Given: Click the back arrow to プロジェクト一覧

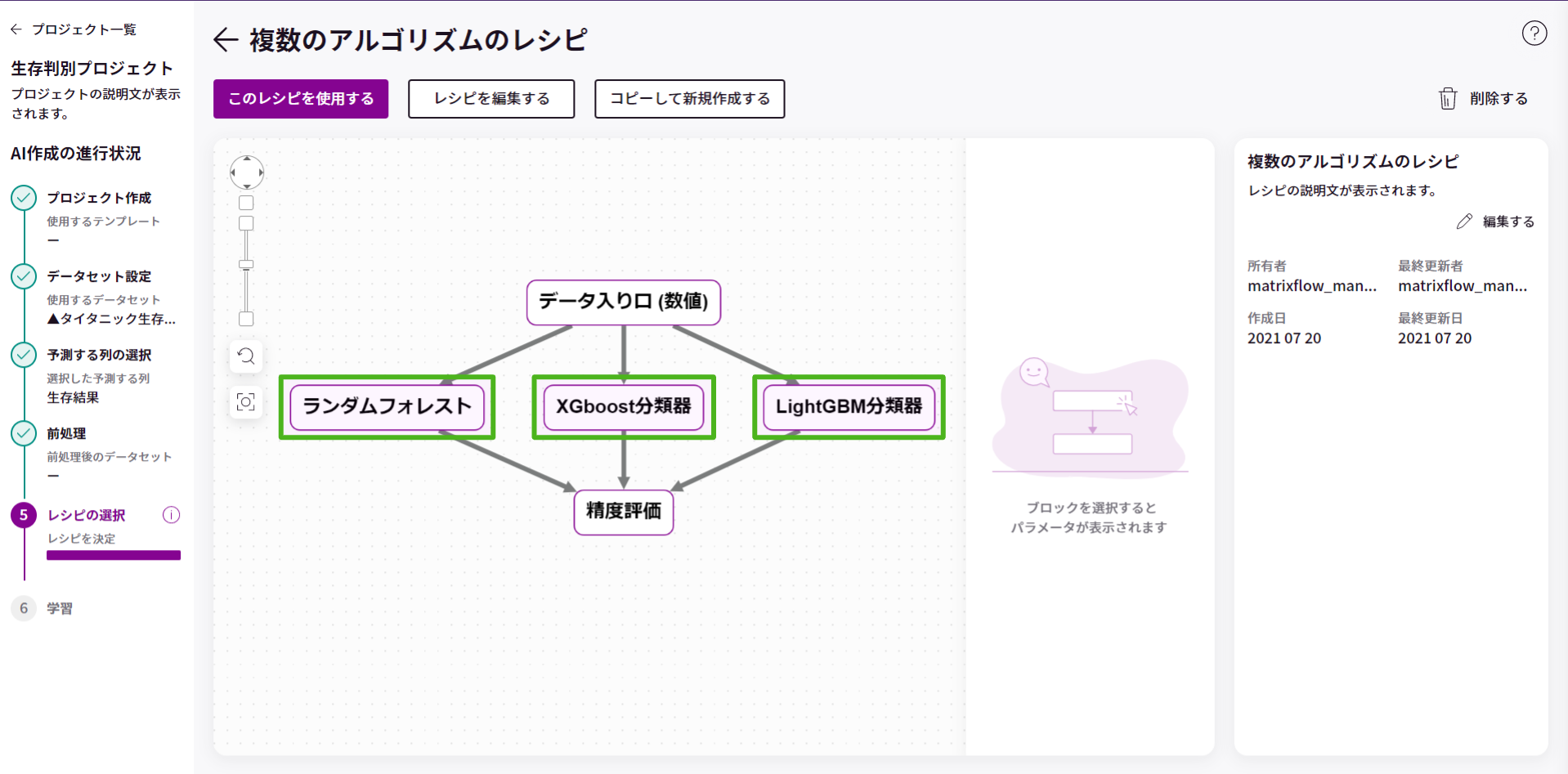Looking at the screenshot, I should 16,29.
